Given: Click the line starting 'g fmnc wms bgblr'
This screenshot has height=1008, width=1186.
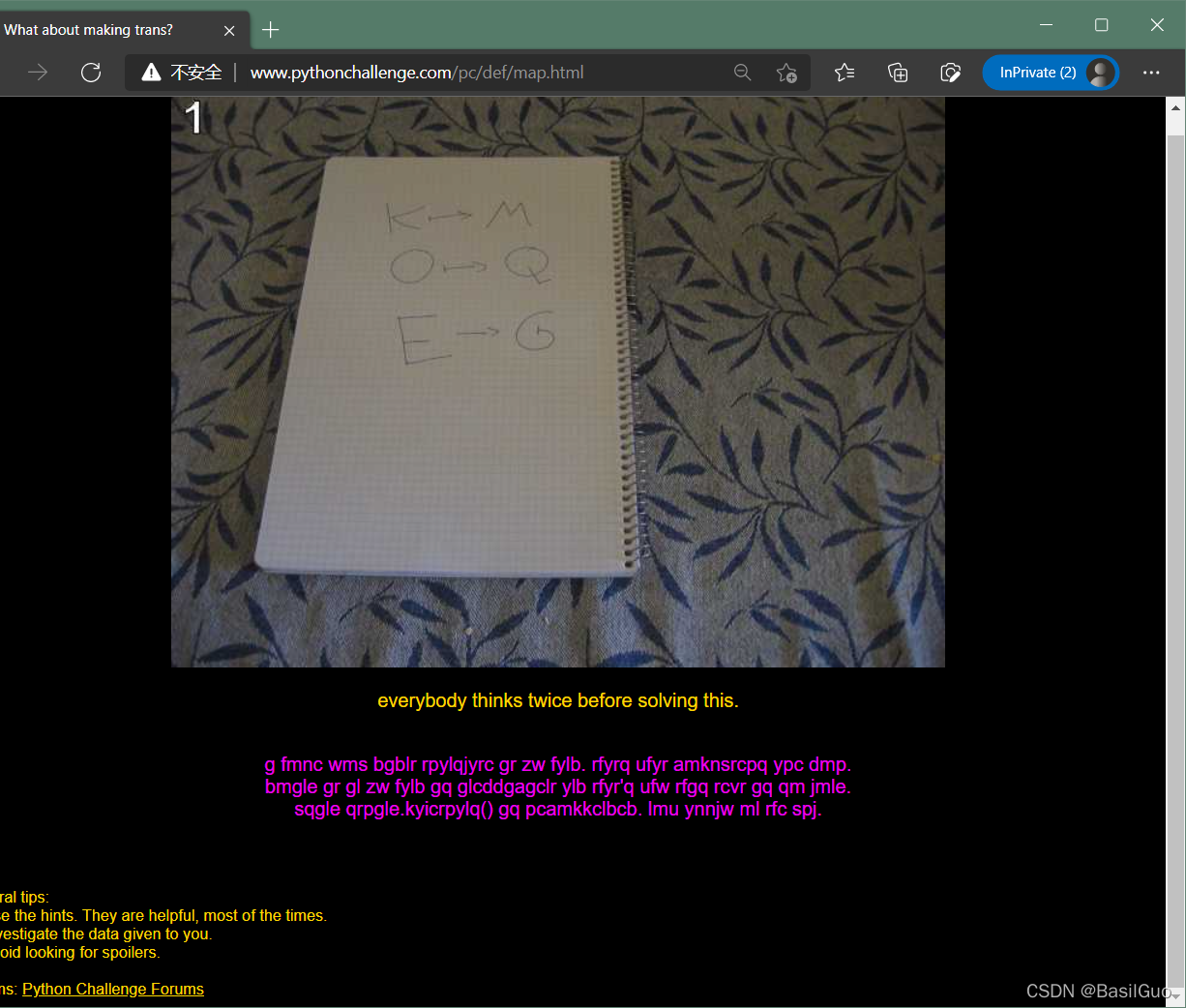Looking at the screenshot, I should pyautogui.click(x=558, y=764).
